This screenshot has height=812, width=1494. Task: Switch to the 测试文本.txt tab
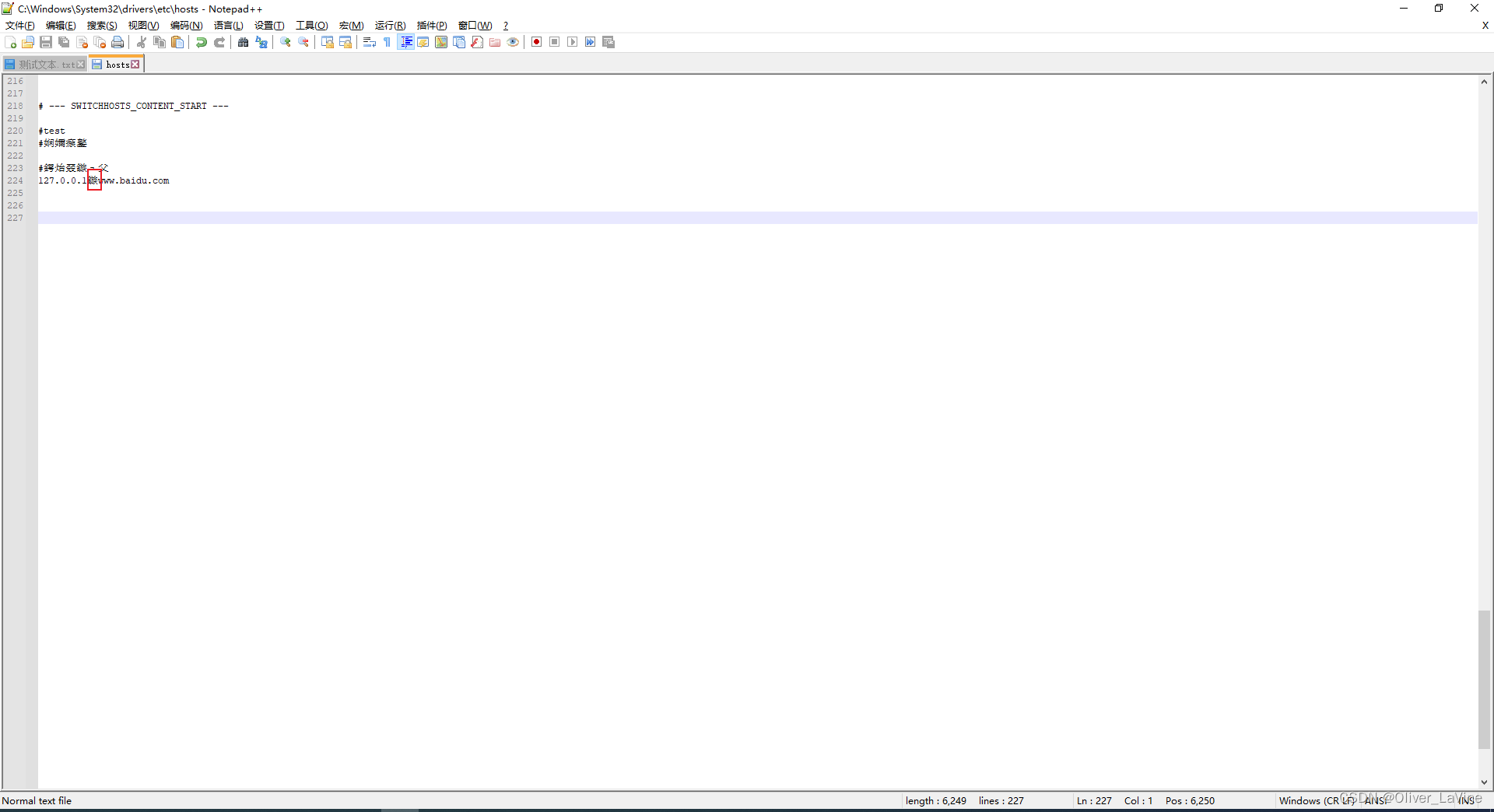(x=43, y=64)
